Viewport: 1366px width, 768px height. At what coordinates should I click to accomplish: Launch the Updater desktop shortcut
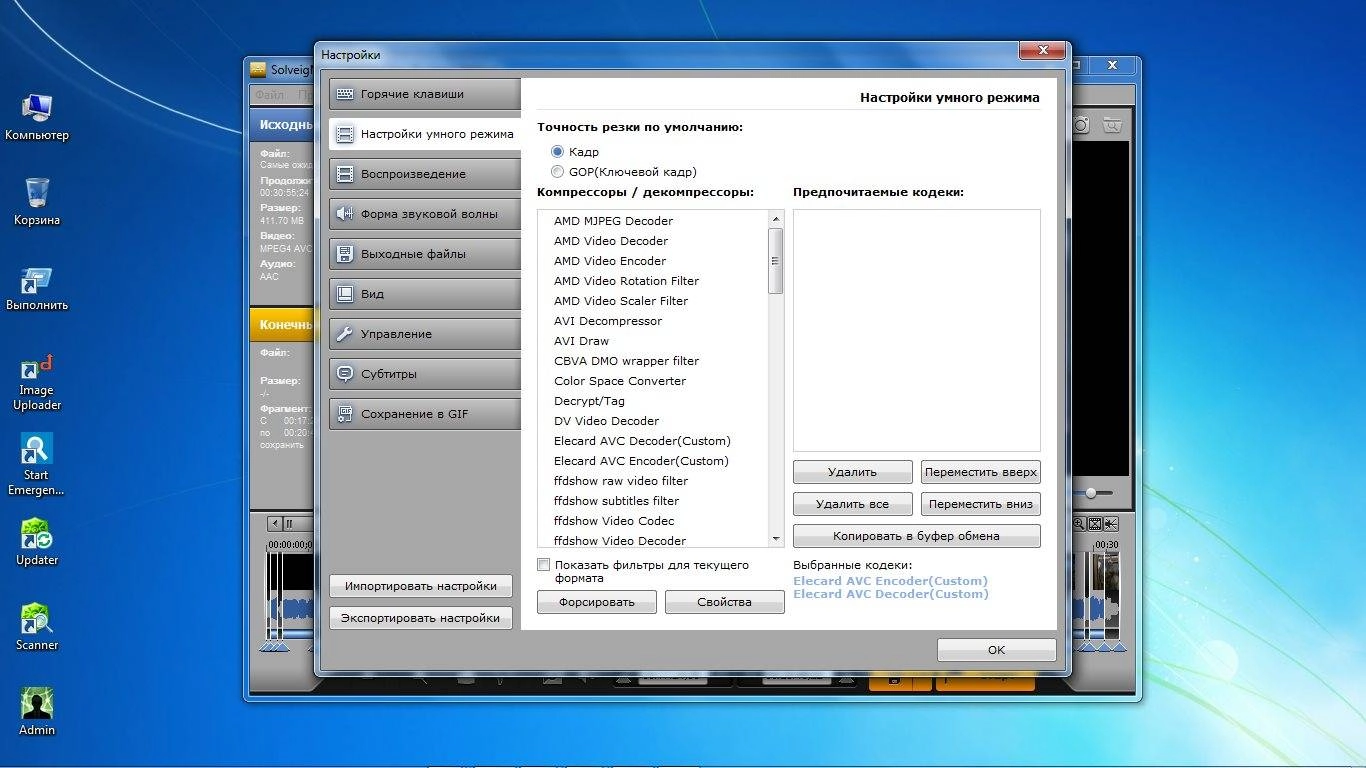(37, 542)
